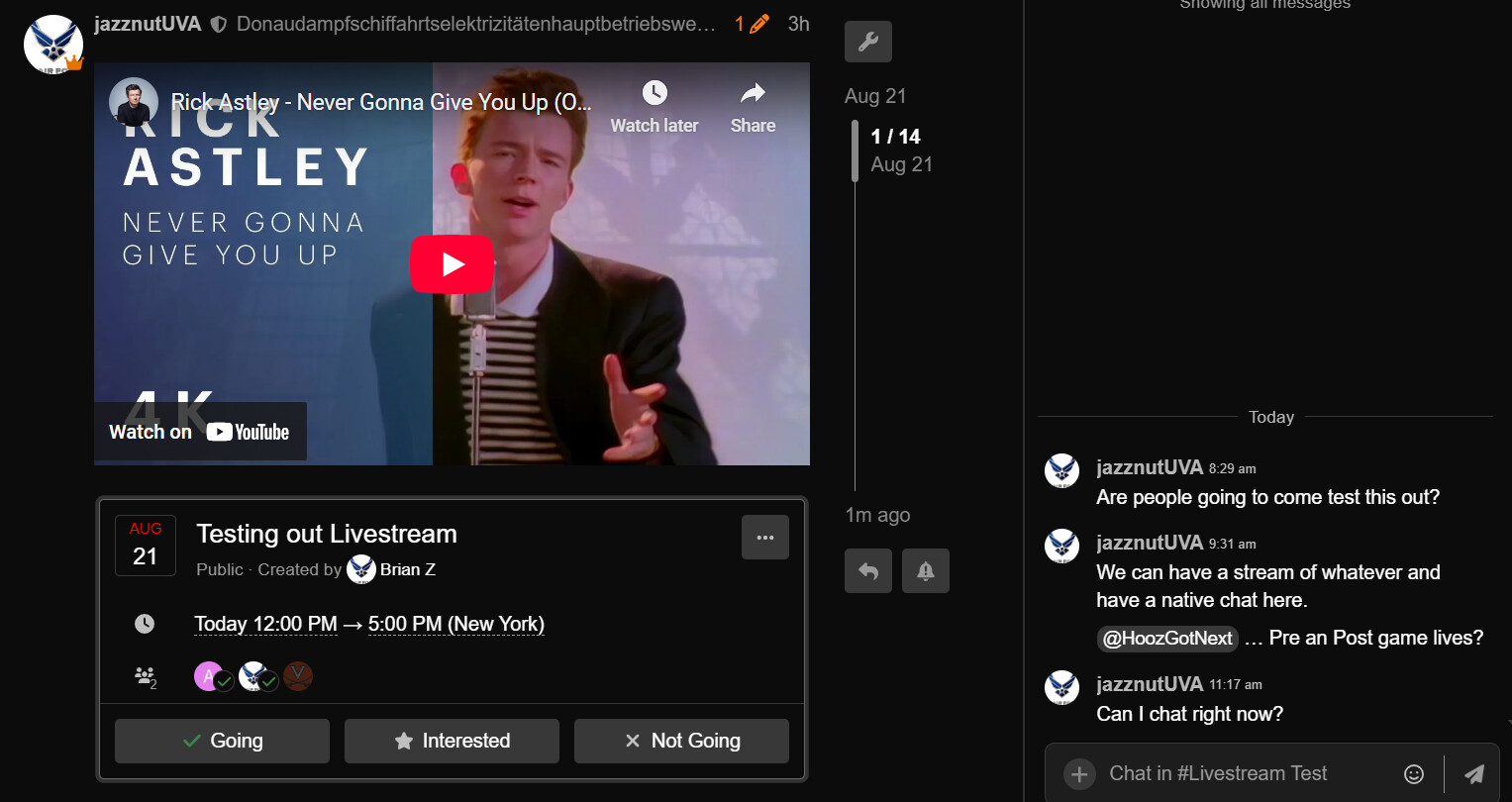Mark yourself as Interested in the event

click(452, 741)
